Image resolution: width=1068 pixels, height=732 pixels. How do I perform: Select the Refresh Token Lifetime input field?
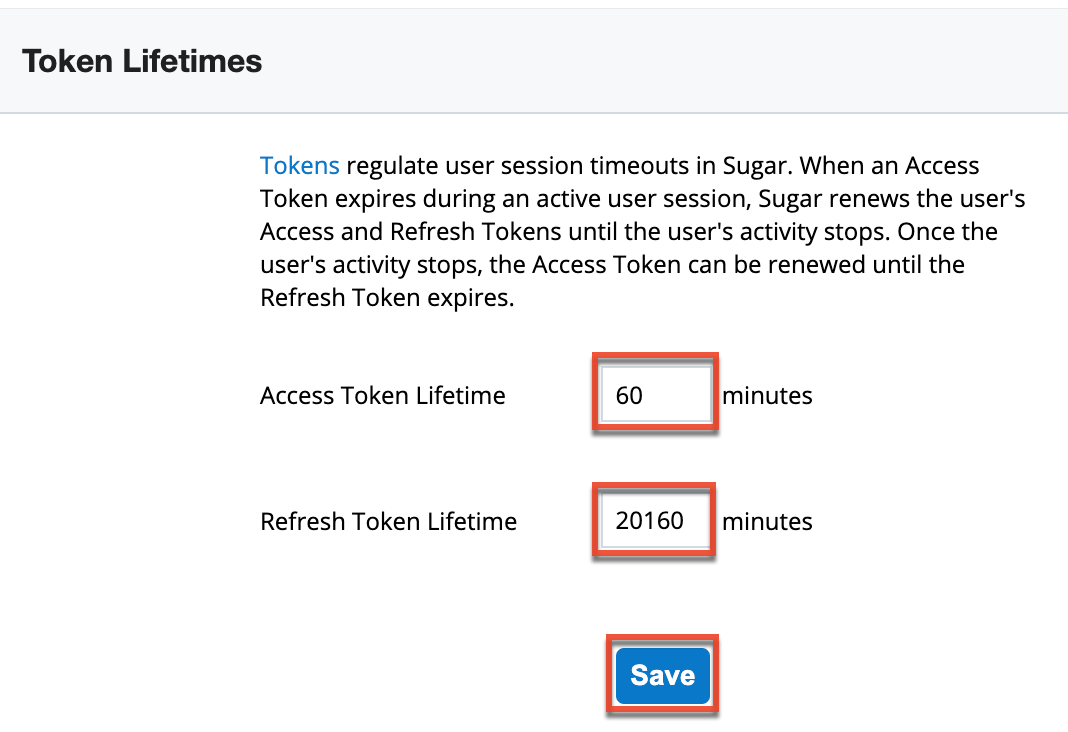tap(653, 520)
